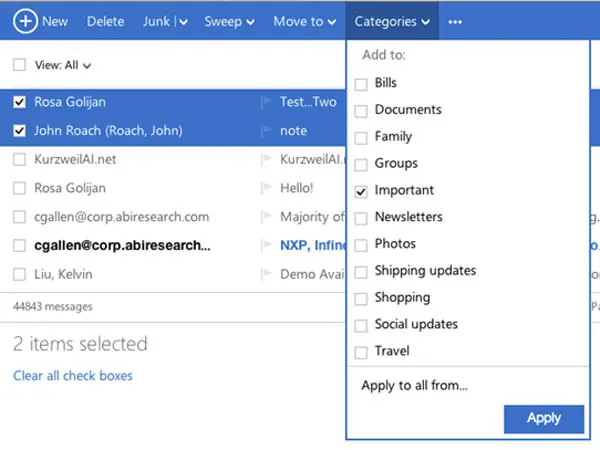Apply the selected categories
Image resolution: width=600 pixels, height=450 pixels.
pyautogui.click(x=544, y=419)
